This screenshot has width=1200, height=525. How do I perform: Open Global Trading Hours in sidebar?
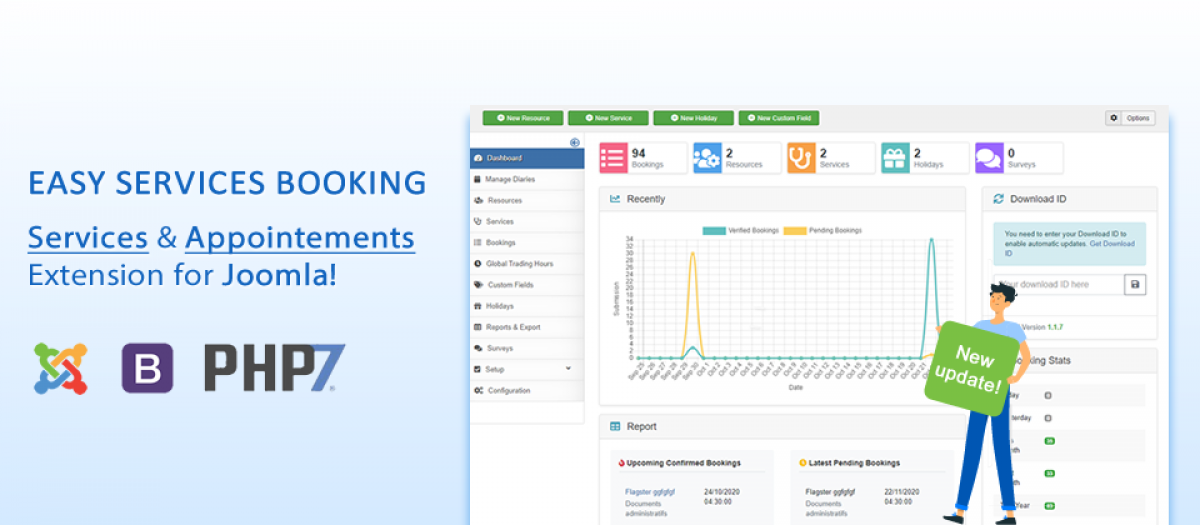[x=527, y=263]
